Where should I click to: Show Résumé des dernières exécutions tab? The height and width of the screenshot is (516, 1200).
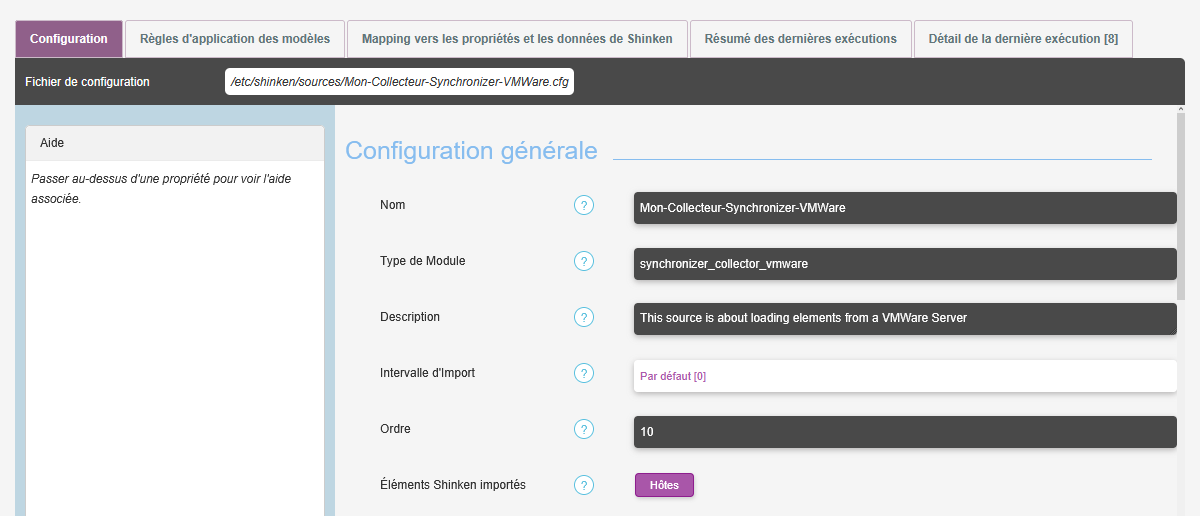[x=800, y=39]
